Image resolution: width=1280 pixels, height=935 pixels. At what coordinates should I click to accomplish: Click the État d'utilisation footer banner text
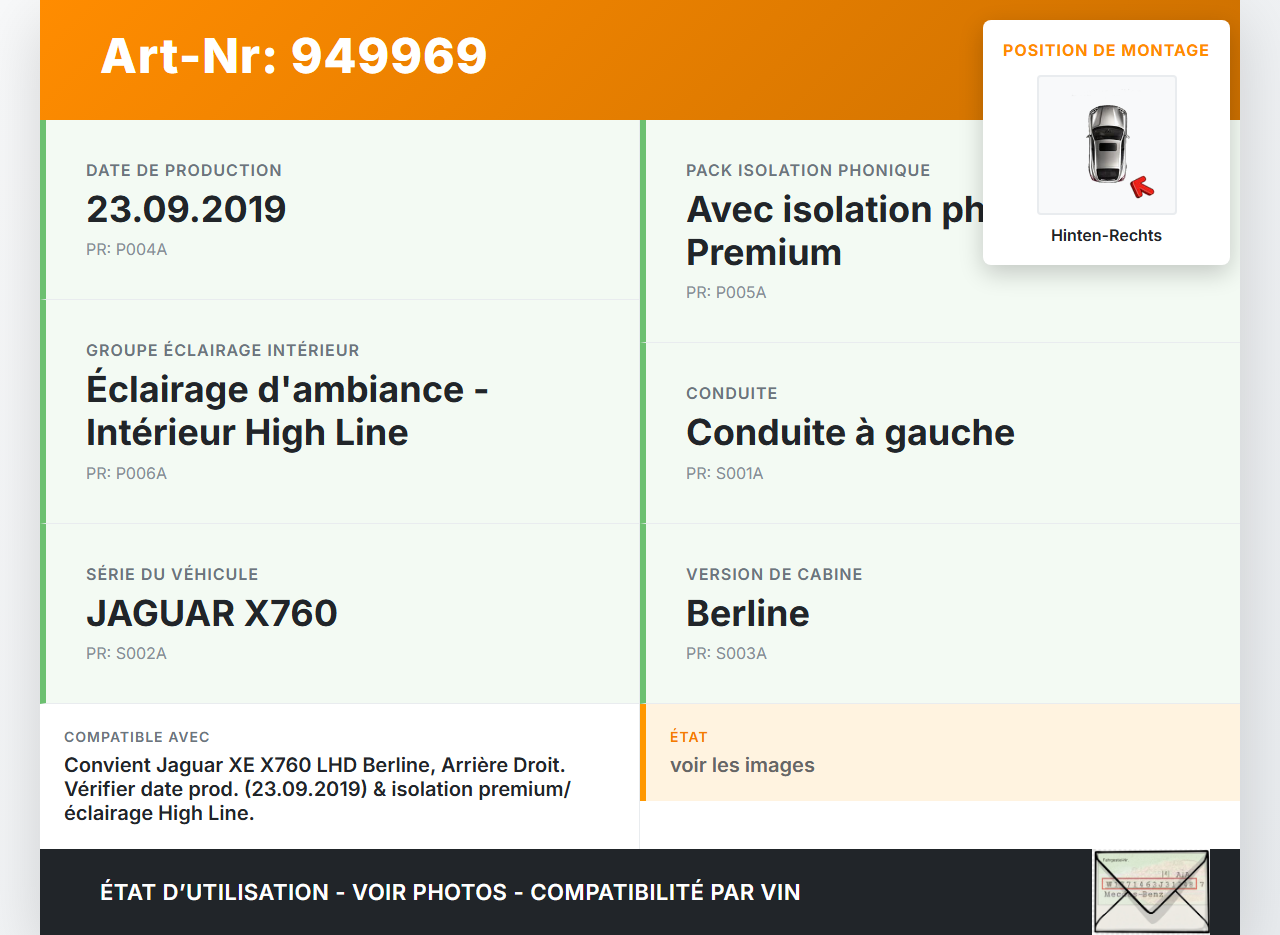(x=450, y=892)
